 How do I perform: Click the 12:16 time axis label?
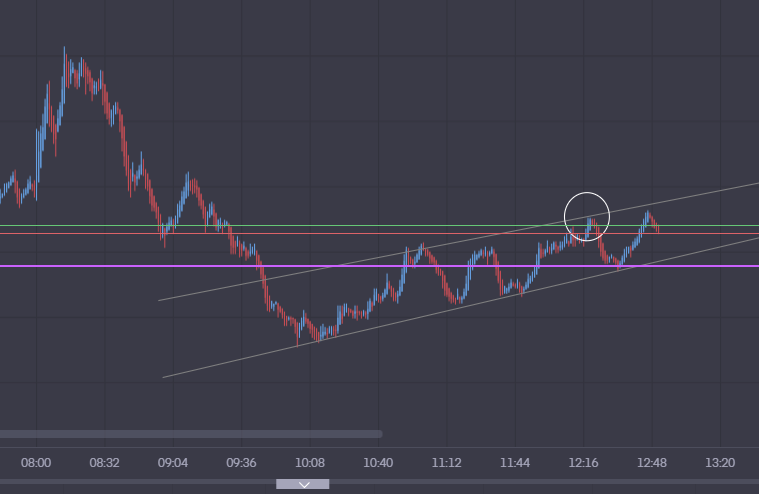click(x=583, y=463)
